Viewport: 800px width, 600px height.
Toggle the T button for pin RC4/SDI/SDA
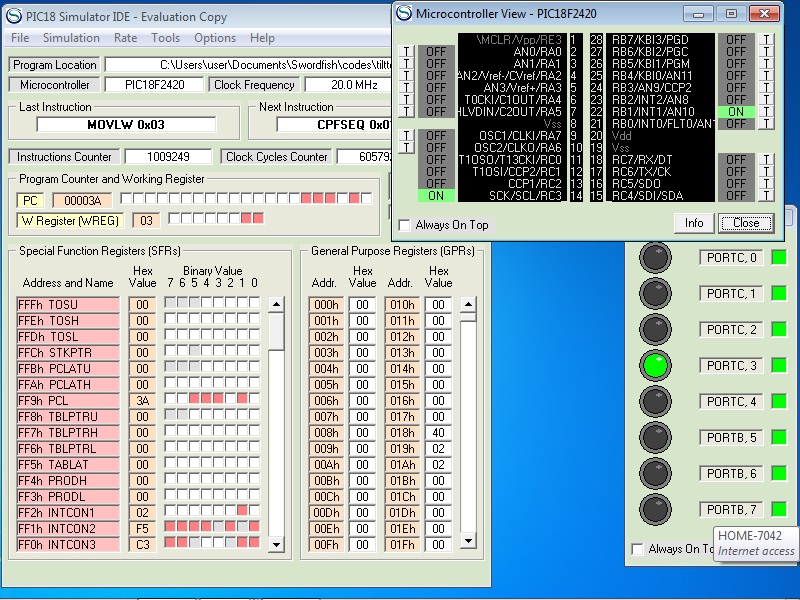(x=766, y=195)
